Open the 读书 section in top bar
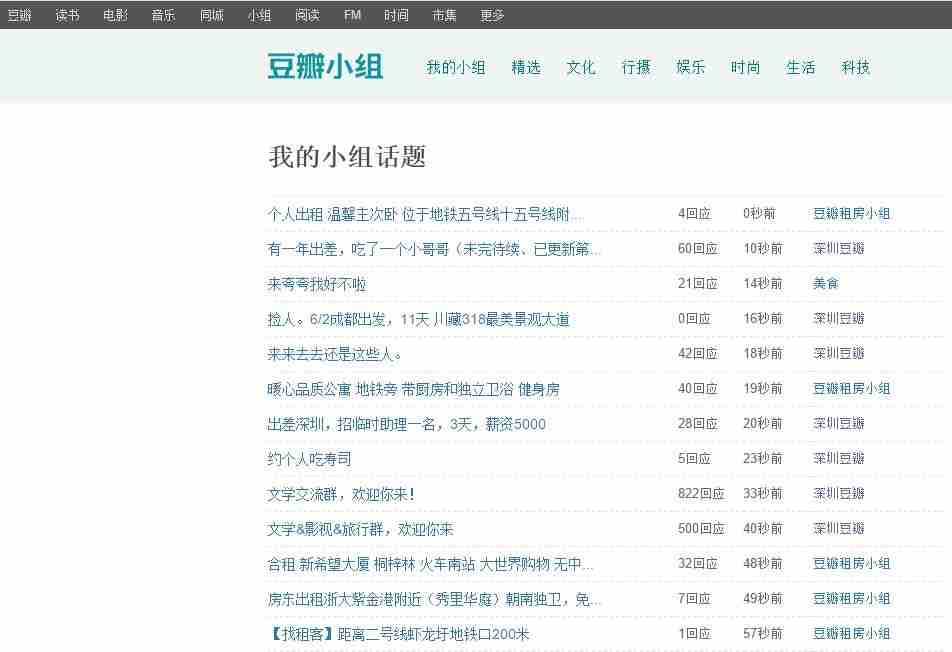The width and height of the screenshot is (952, 652). click(x=66, y=15)
